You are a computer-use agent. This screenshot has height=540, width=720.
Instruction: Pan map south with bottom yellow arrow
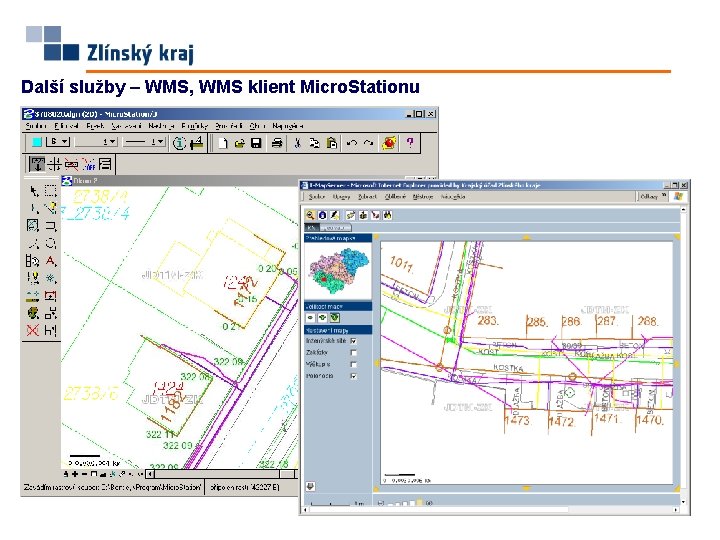526,489
